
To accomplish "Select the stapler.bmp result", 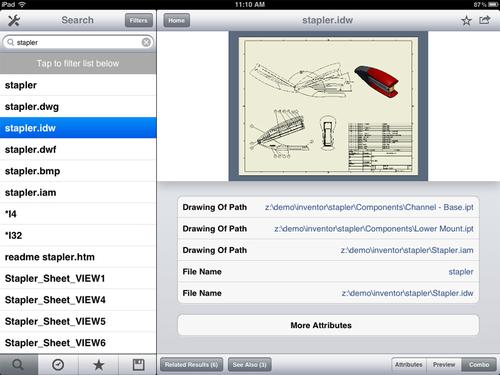I will click(x=78, y=171).
